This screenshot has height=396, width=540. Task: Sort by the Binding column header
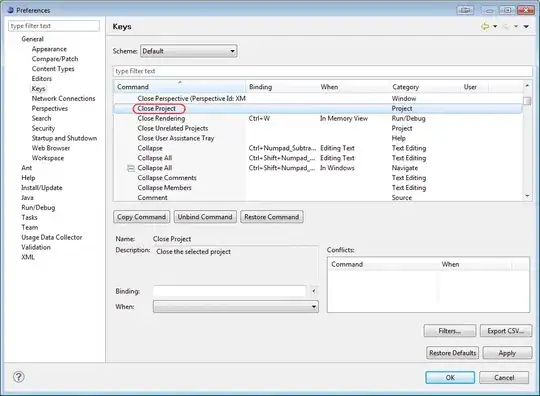tap(281, 87)
